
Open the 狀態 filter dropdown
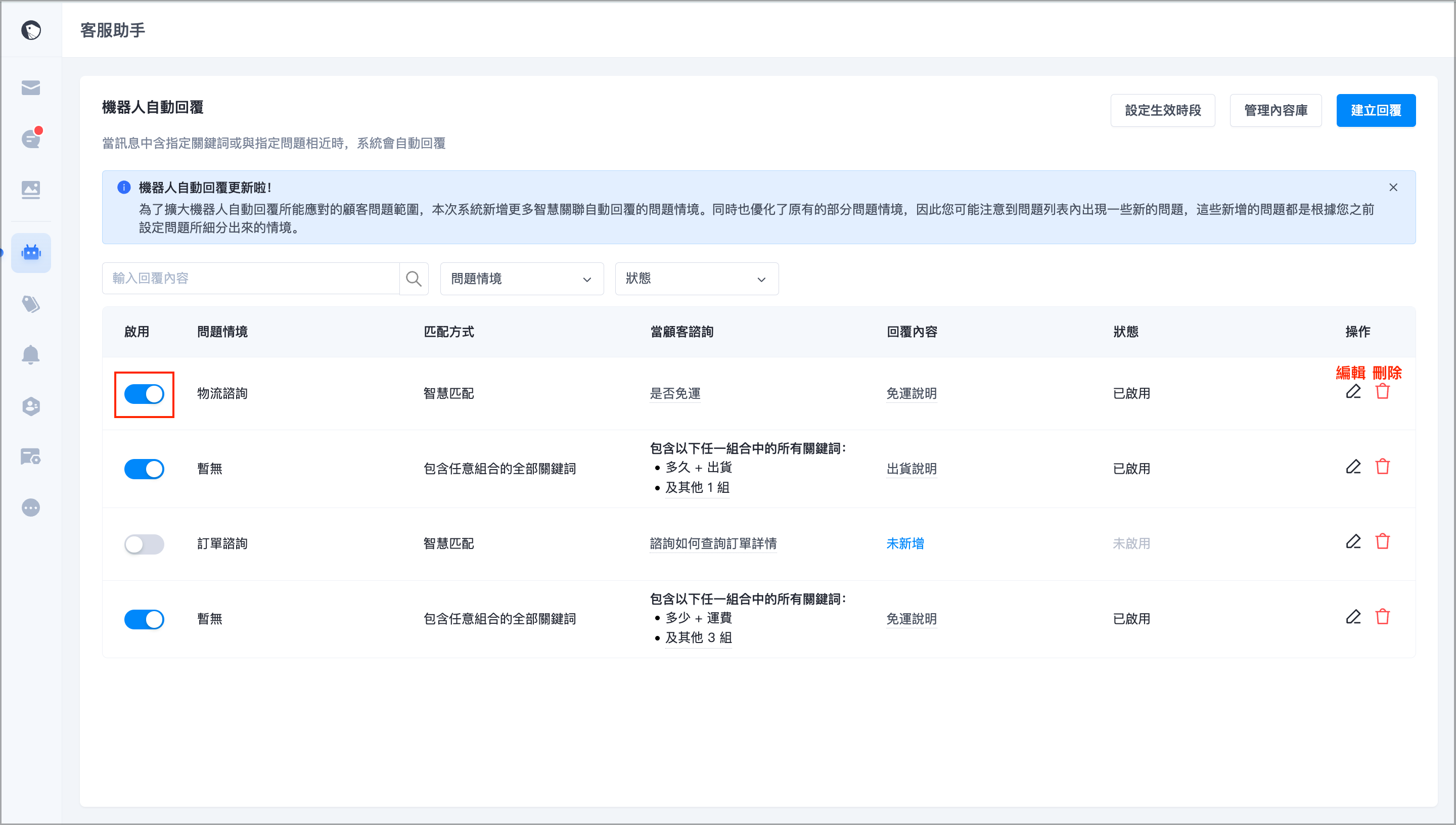(x=696, y=279)
